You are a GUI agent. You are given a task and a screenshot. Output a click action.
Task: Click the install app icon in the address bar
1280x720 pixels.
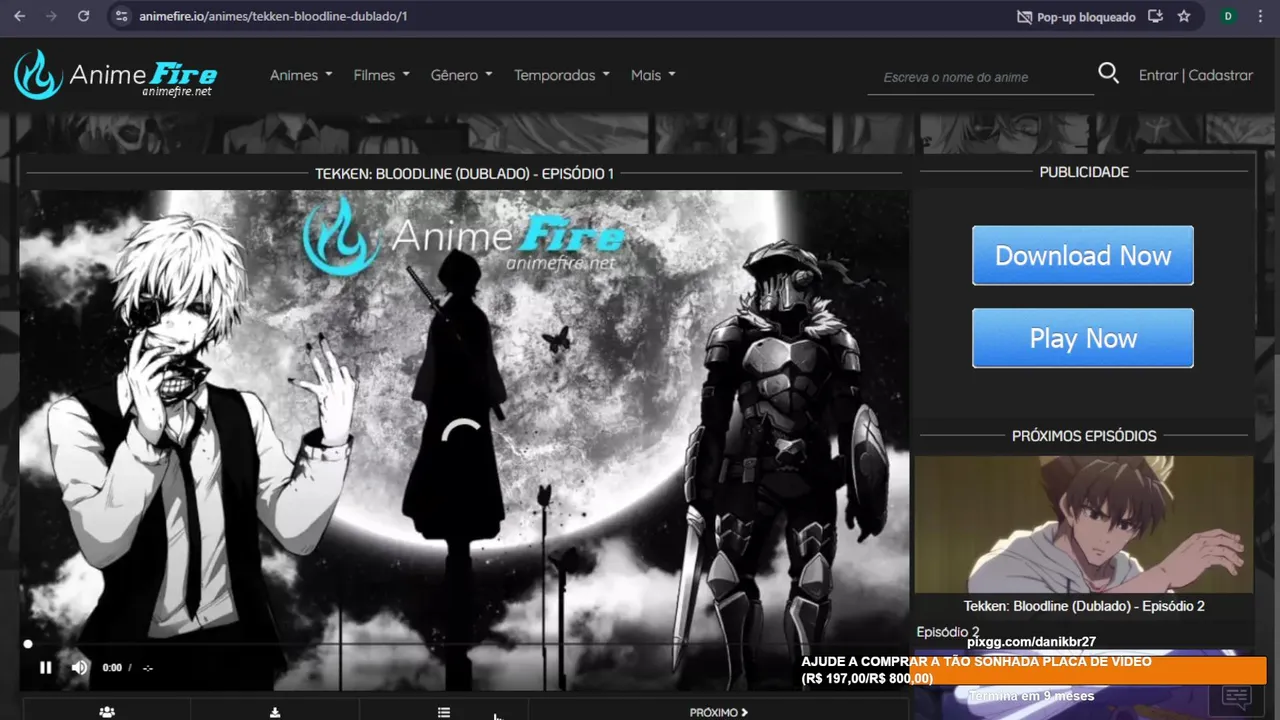point(1156,16)
